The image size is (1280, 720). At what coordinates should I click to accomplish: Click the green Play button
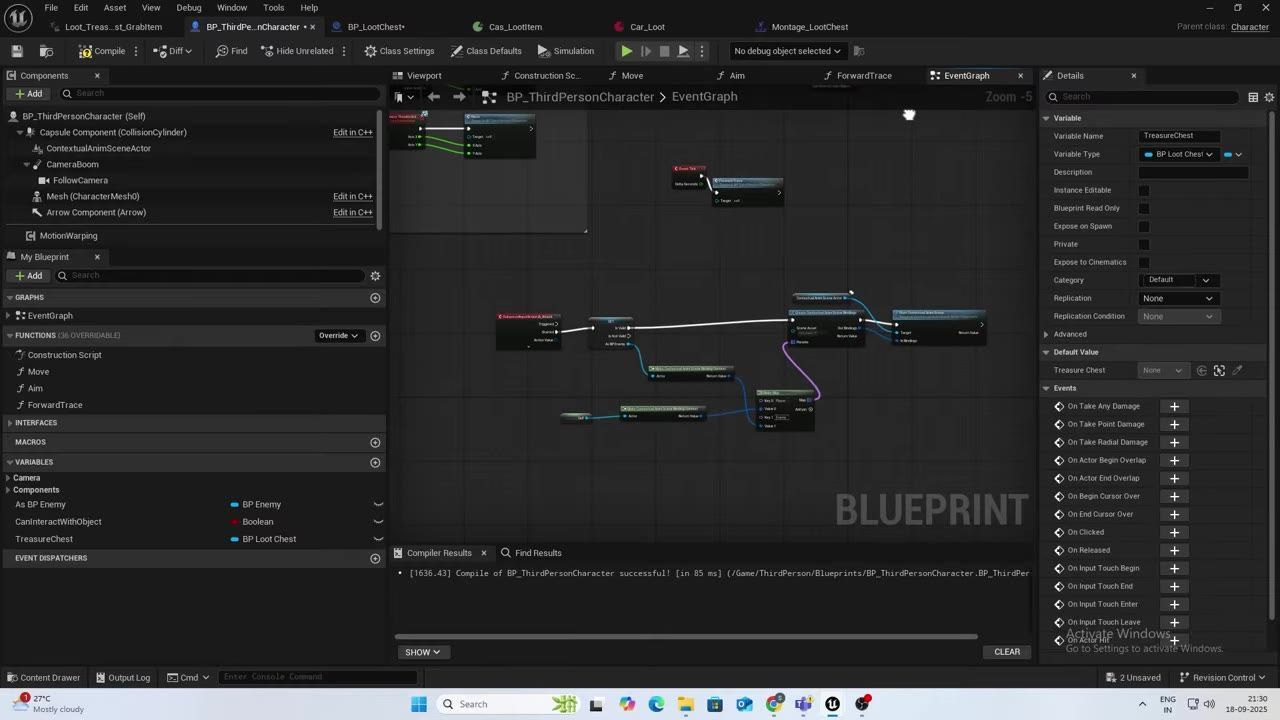coord(626,51)
